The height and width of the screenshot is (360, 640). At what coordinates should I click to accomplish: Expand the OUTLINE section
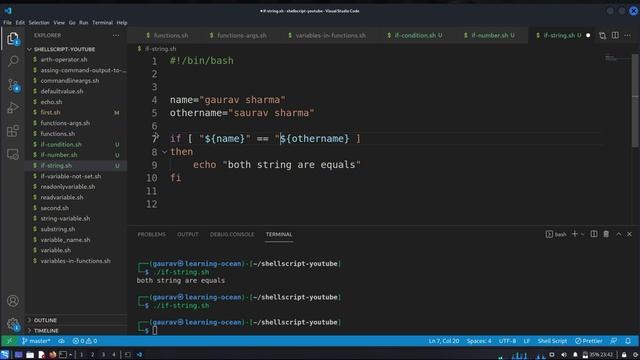click(x=45, y=320)
